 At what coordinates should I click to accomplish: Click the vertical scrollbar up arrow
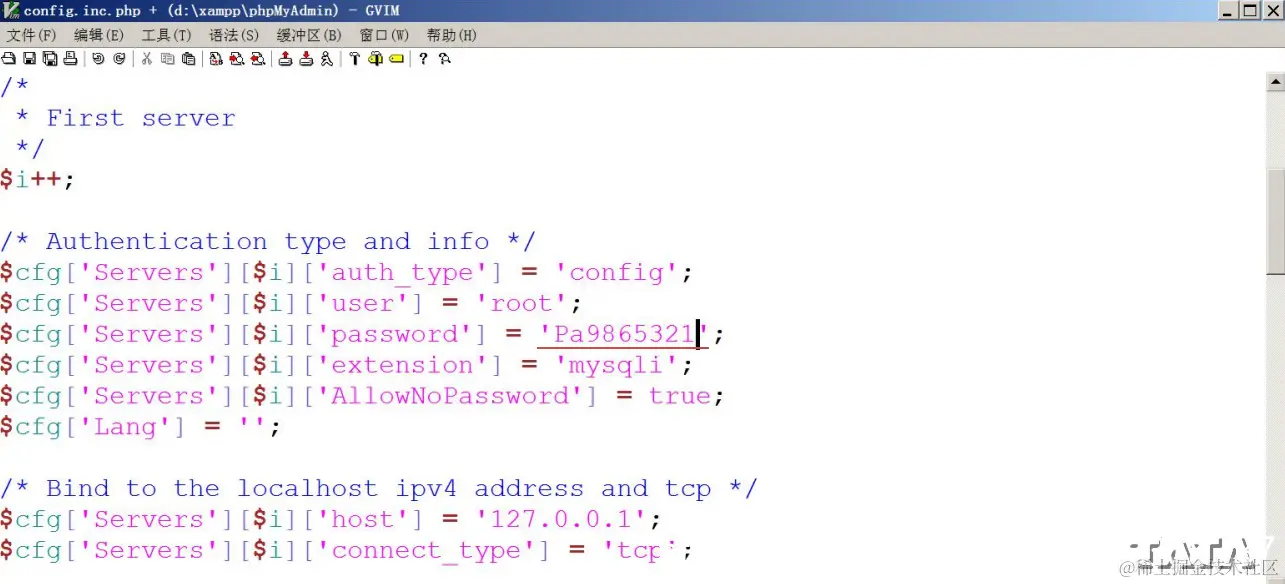pyautogui.click(x=1276, y=82)
